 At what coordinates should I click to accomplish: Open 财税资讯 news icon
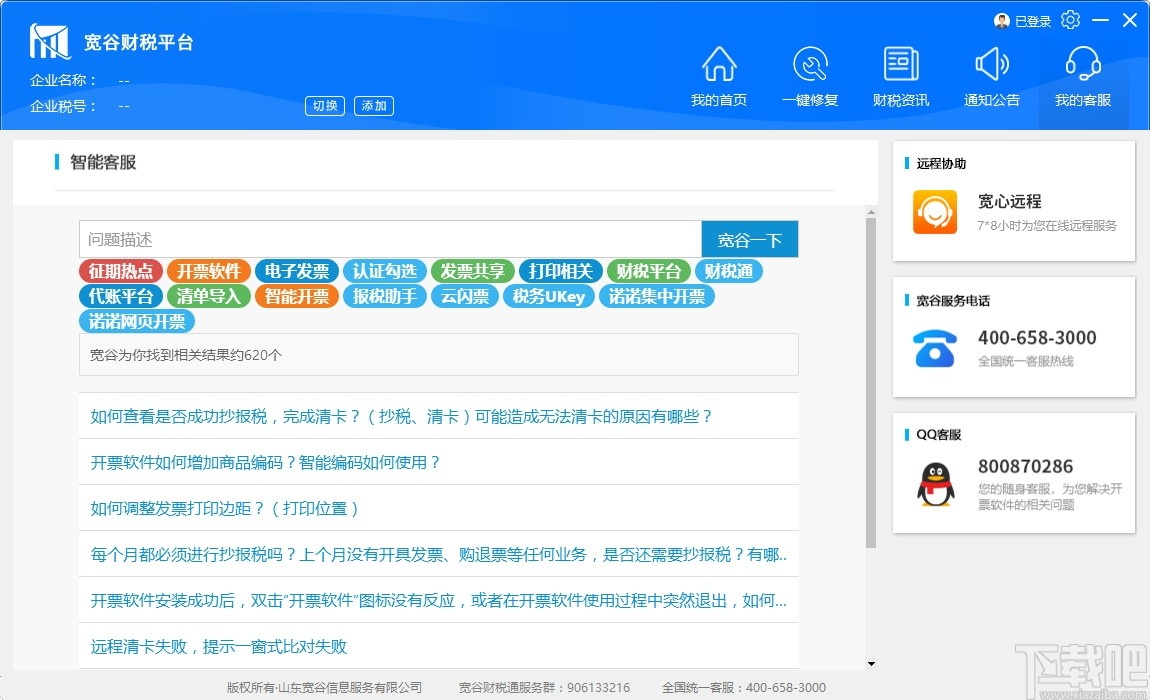(x=901, y=64)
